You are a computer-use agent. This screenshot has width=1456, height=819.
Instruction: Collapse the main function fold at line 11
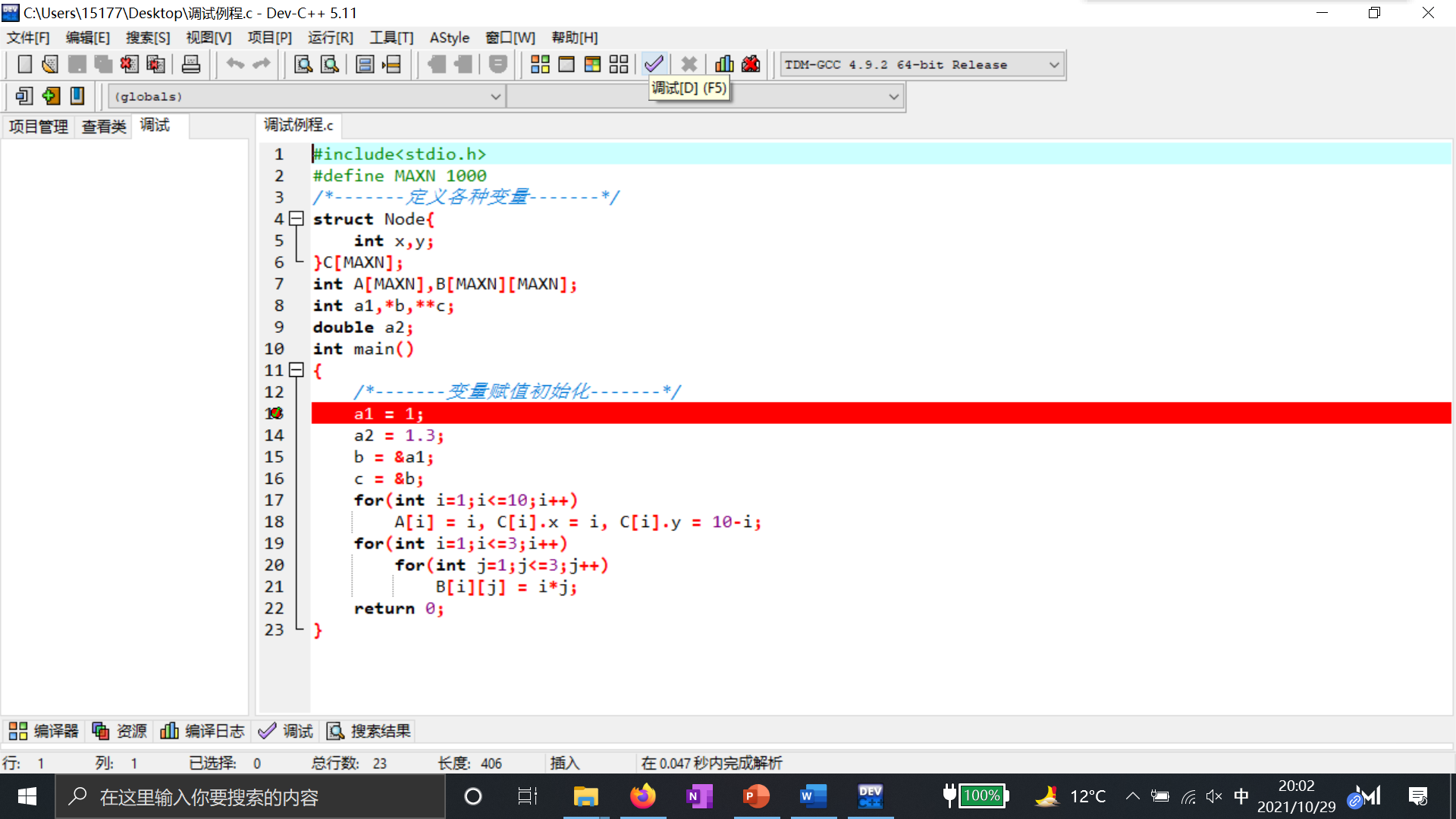tap(297, 371)
